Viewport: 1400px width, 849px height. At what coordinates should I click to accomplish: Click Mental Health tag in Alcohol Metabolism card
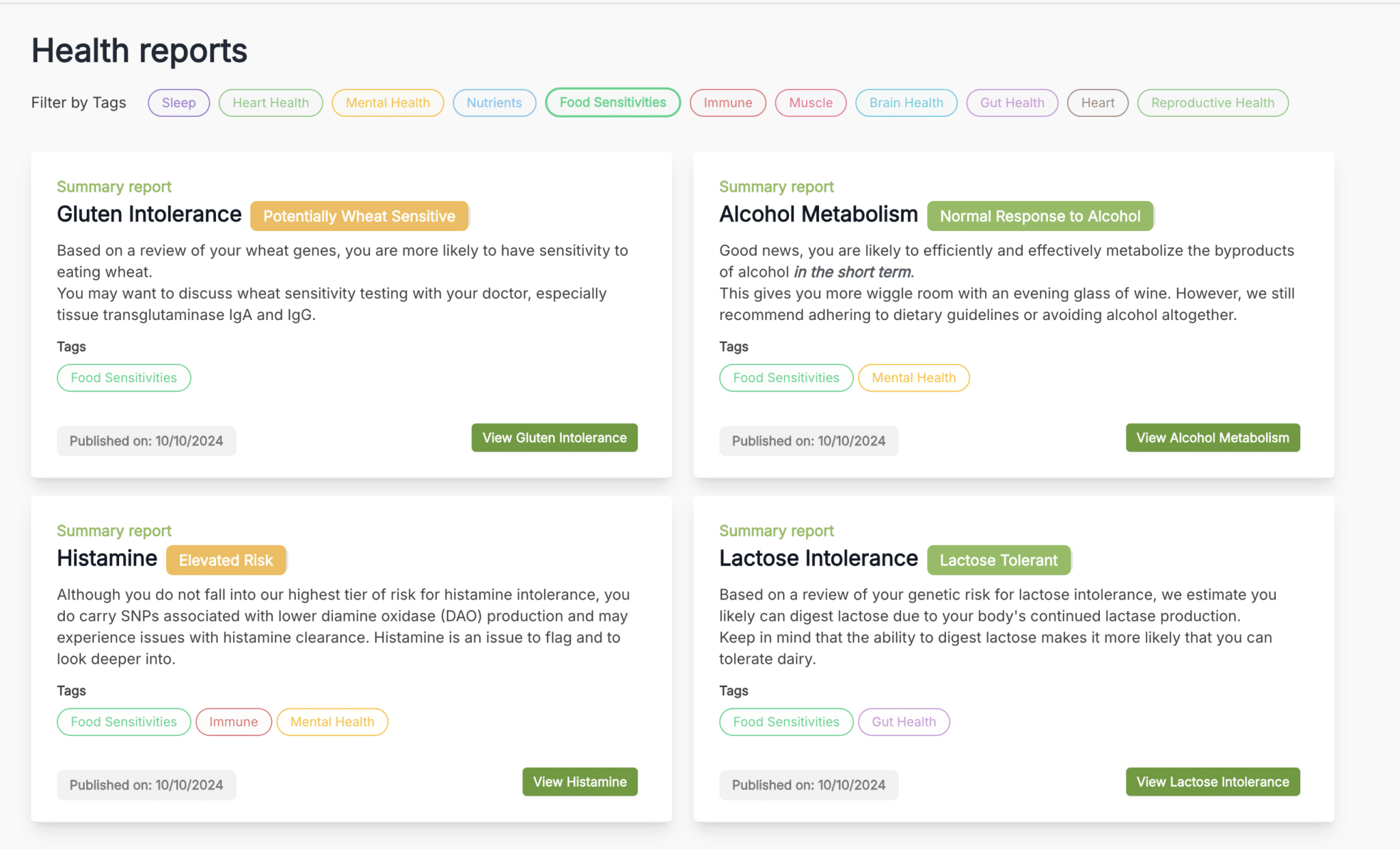click(x=913, y=377)
